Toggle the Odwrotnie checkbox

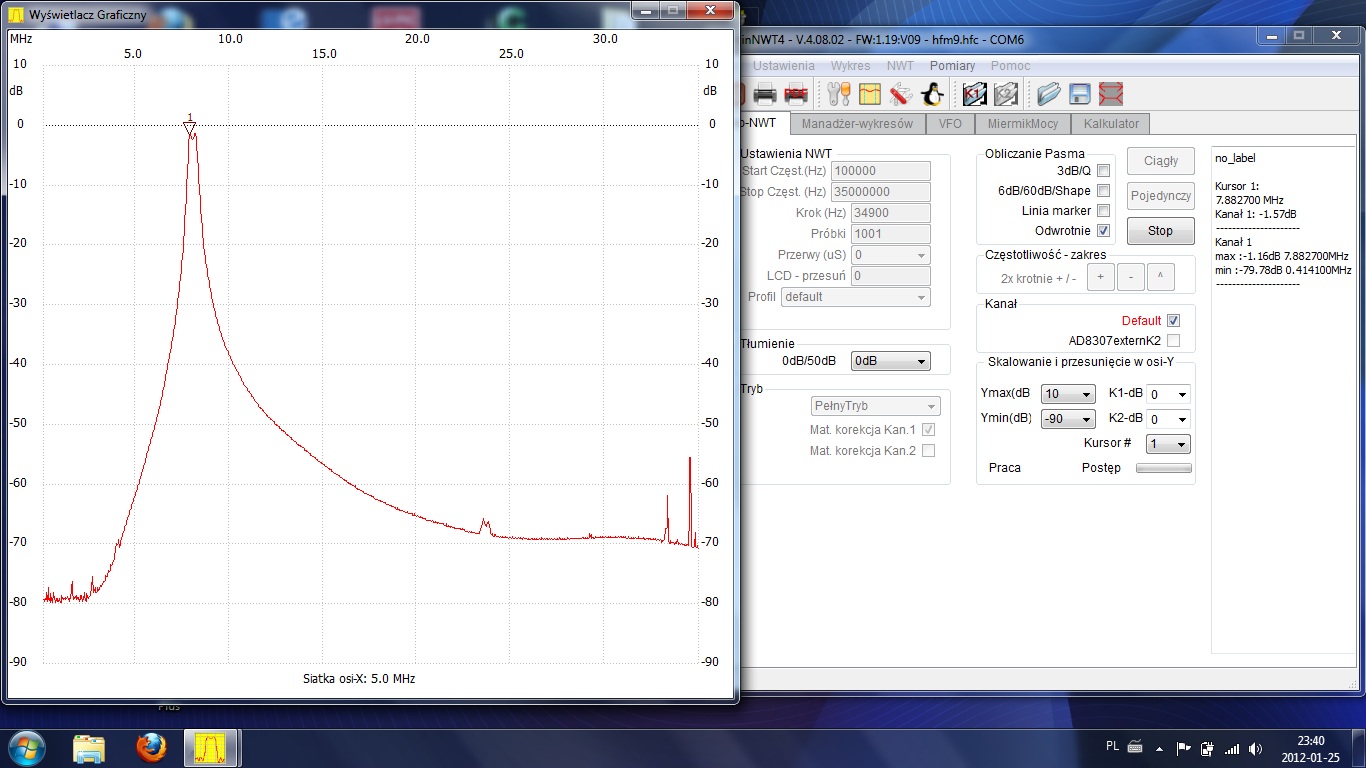coord(1103,231)
